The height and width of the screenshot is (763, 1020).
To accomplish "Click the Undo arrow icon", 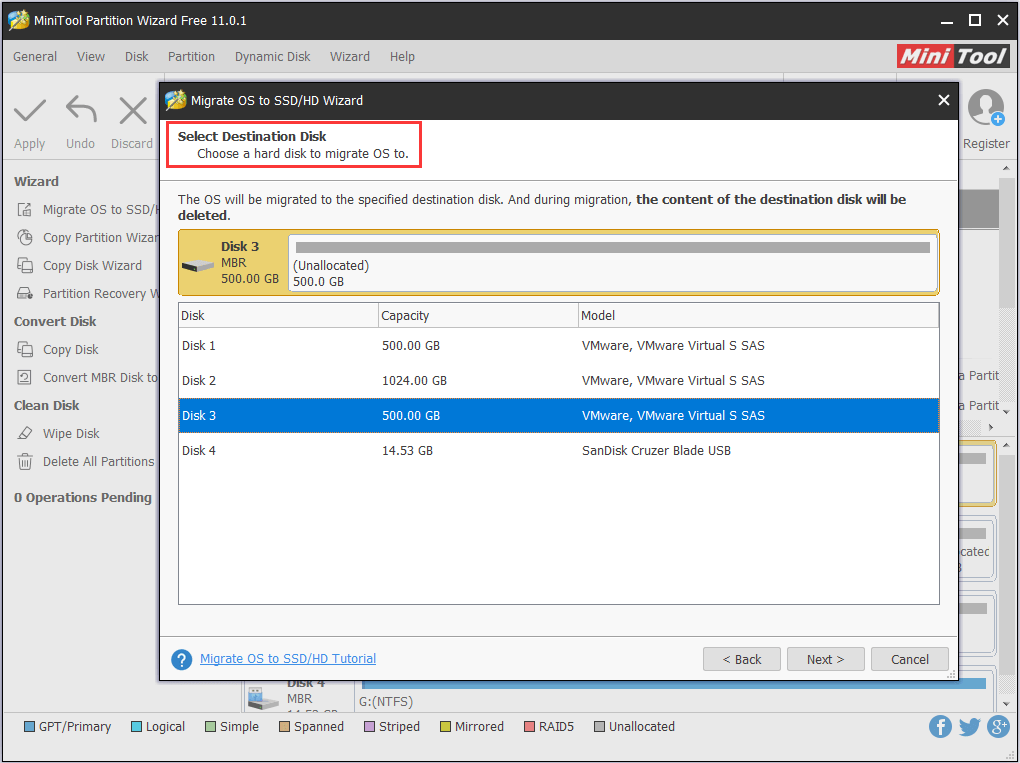I will click(80, 110).
